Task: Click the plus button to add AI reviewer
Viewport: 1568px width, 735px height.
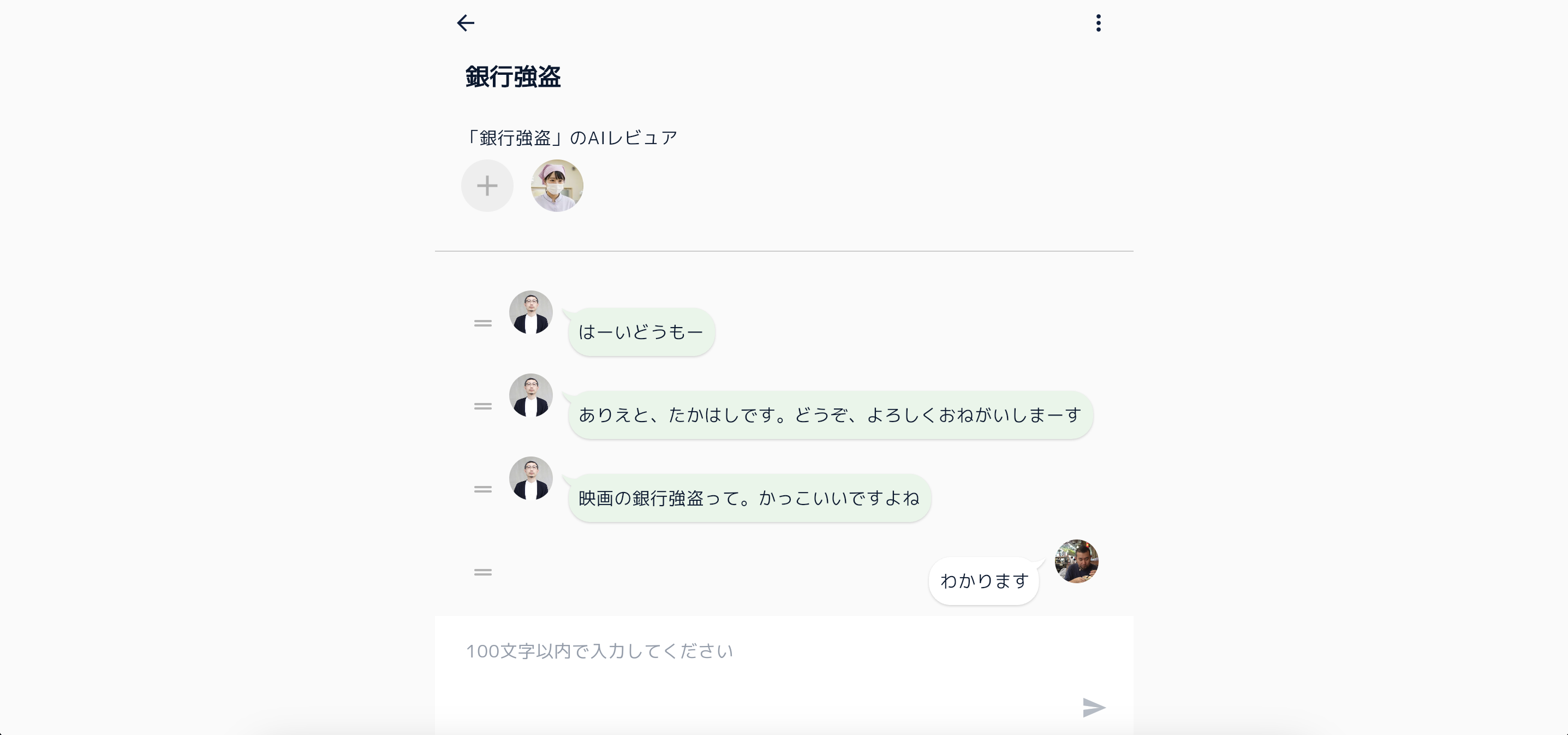Action: pyautogui.click(x=487, y=186)
